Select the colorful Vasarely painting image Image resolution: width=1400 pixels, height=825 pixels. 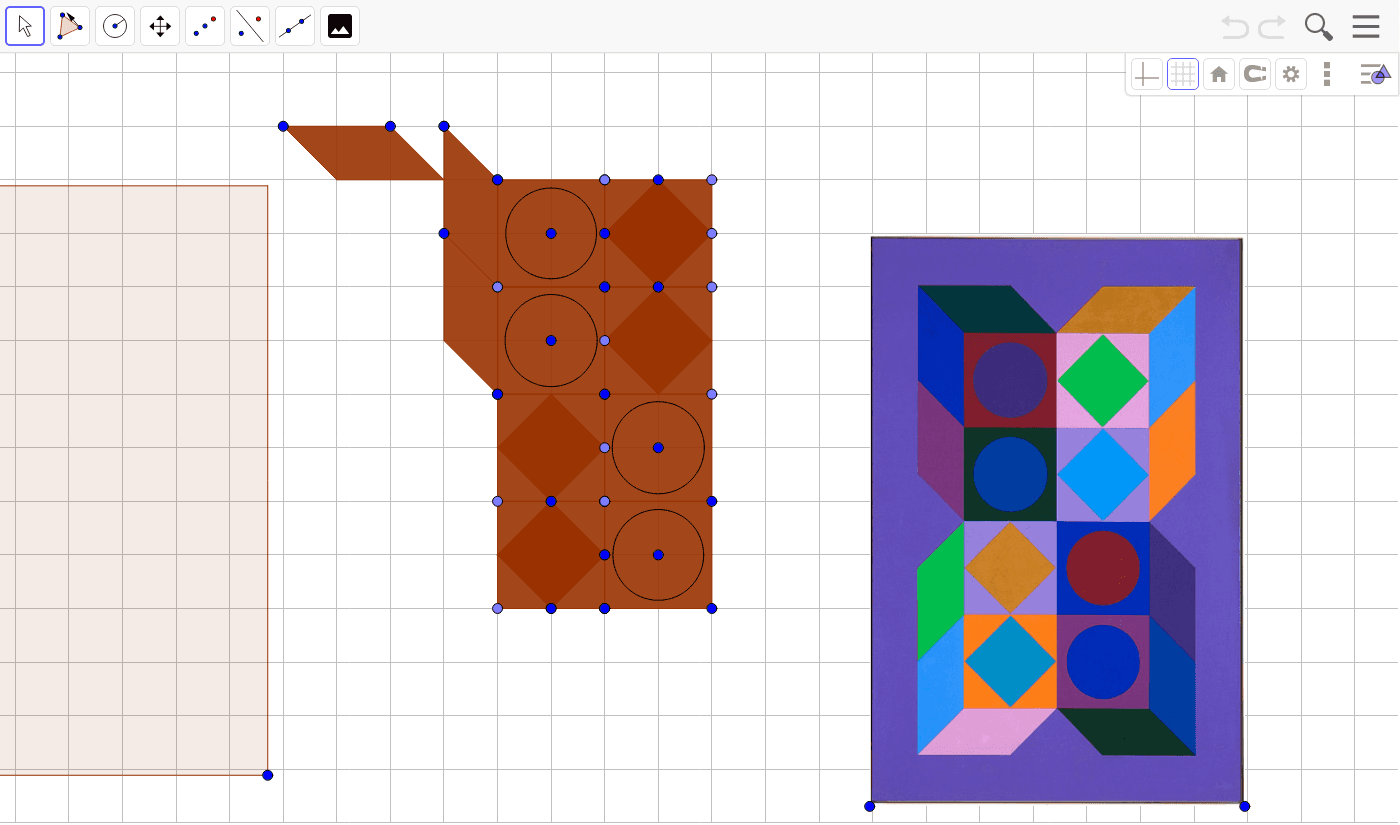[1056, 520]
